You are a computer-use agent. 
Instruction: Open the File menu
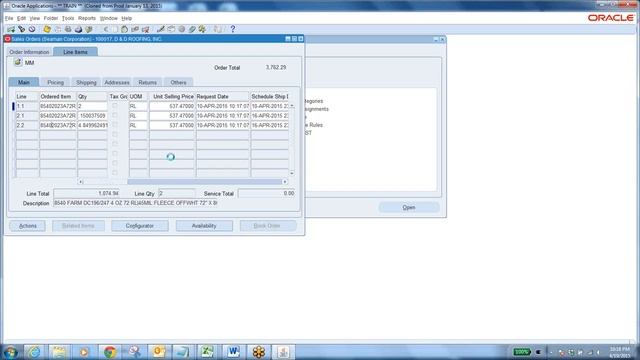click(9, 18)
